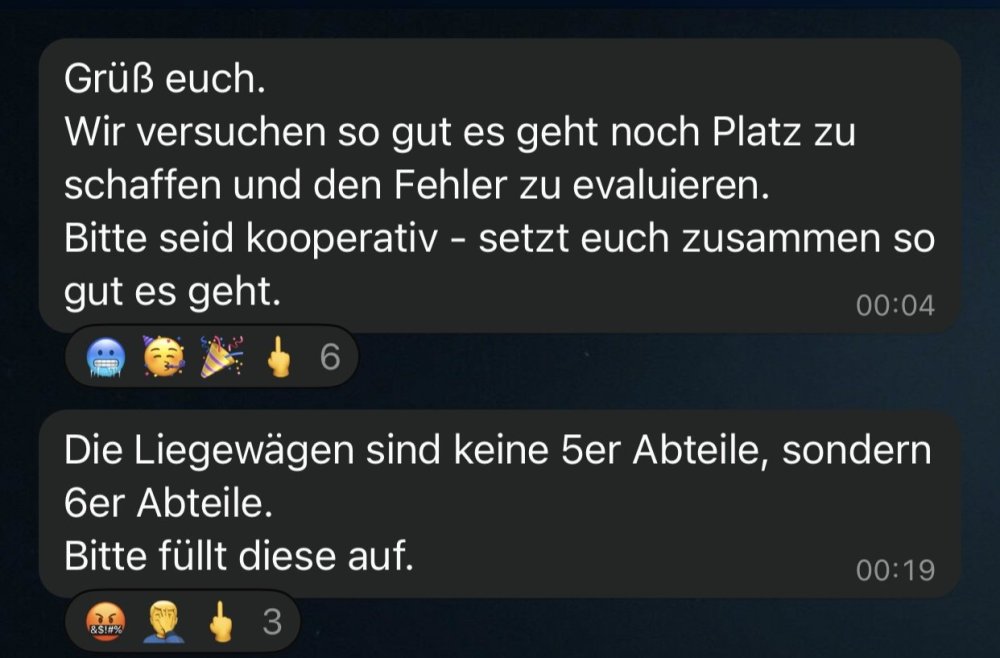This screenshot has height=658, width=1000.
Task: Click line "schaffen und den Fehler zu evaluieren"
Action: (417, 186)
